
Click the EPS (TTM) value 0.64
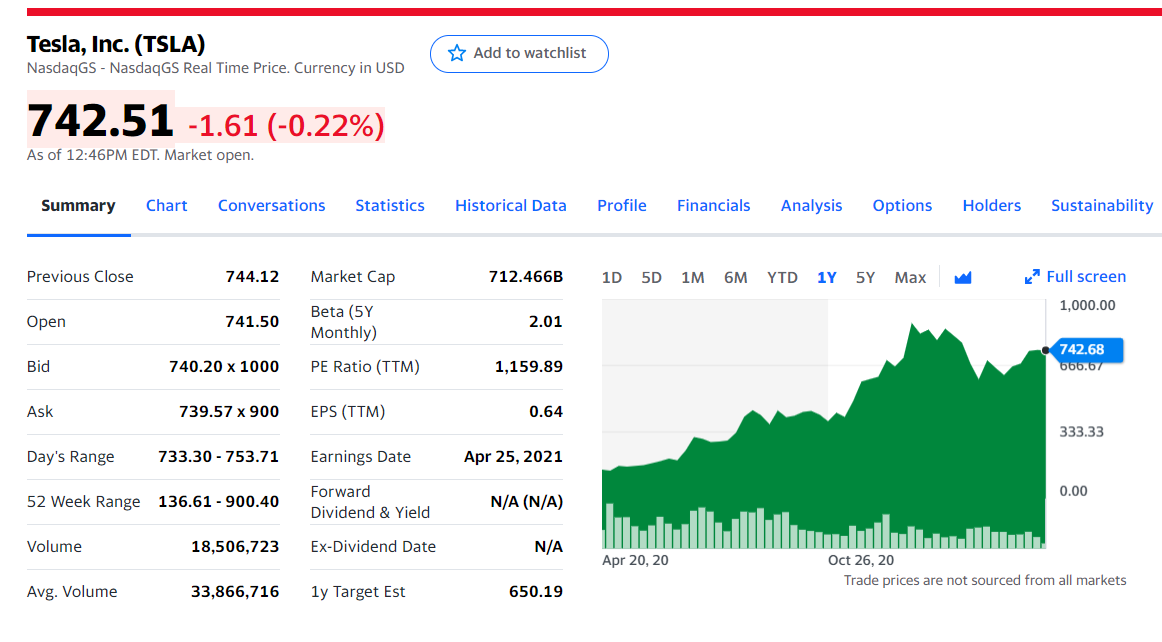[x=545, y=411]
